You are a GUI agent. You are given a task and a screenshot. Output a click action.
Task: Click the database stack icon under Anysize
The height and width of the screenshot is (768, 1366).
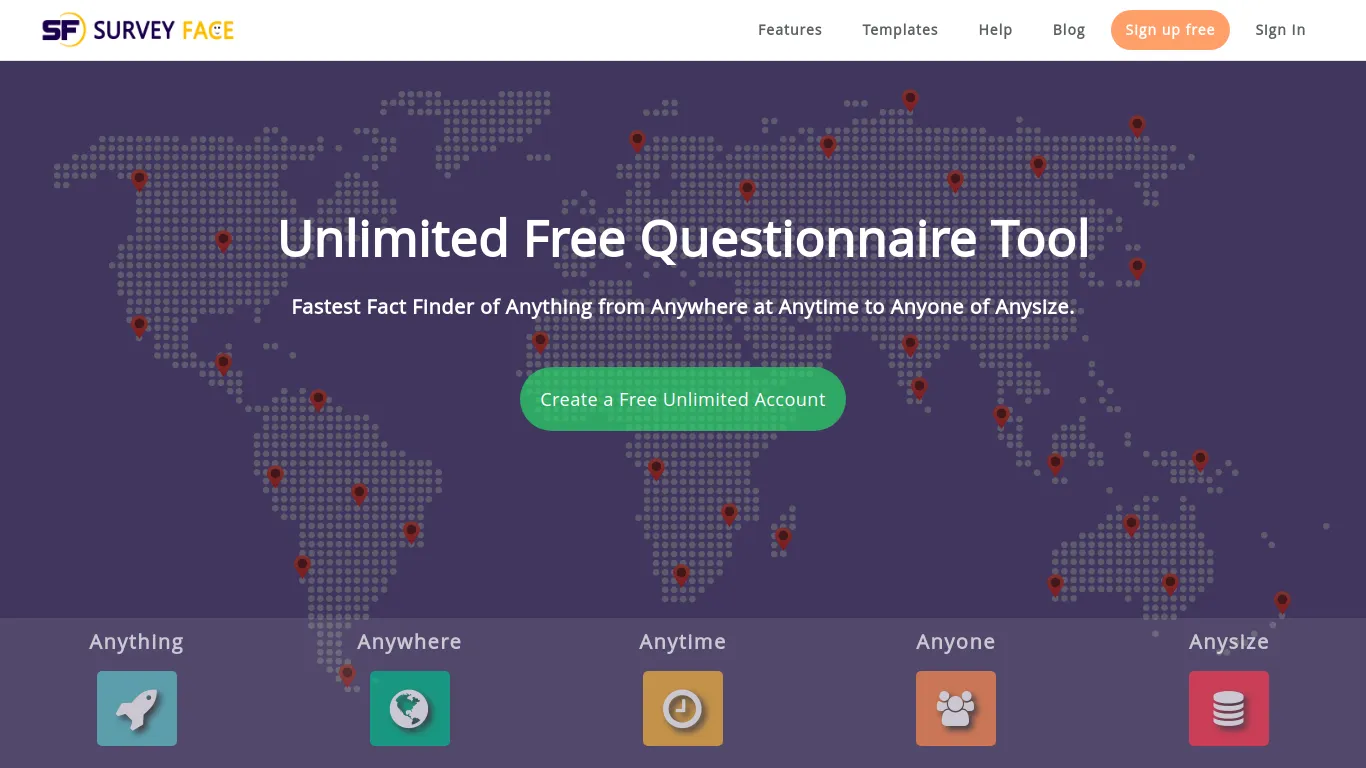click(x=1229, y=708)
